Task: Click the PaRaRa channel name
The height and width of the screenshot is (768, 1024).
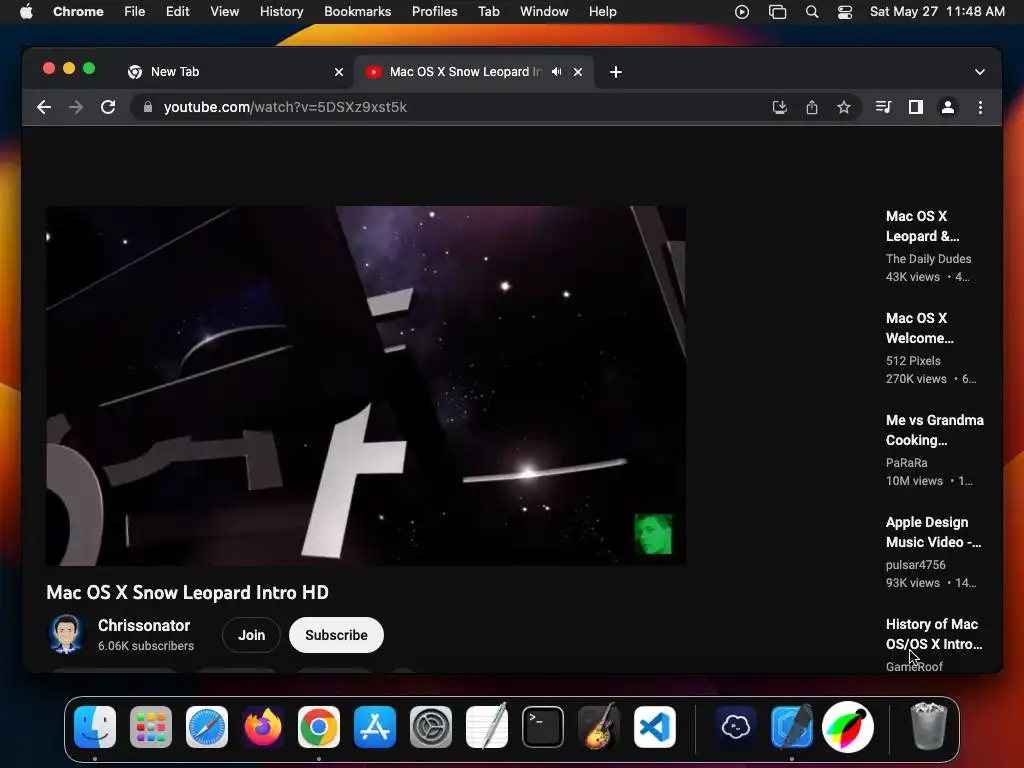Action: 906,462
